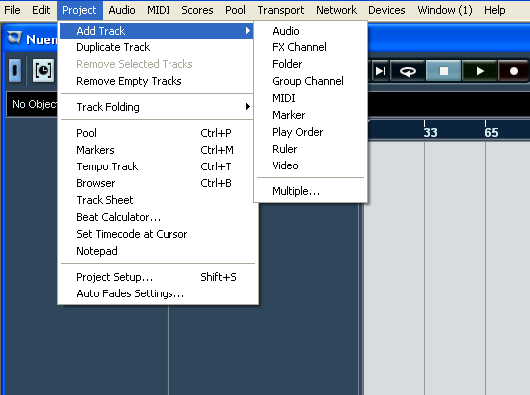The width and height of the screenshot is (530, 395).
Task: Click the go to end button
Action: click(381, 71)
